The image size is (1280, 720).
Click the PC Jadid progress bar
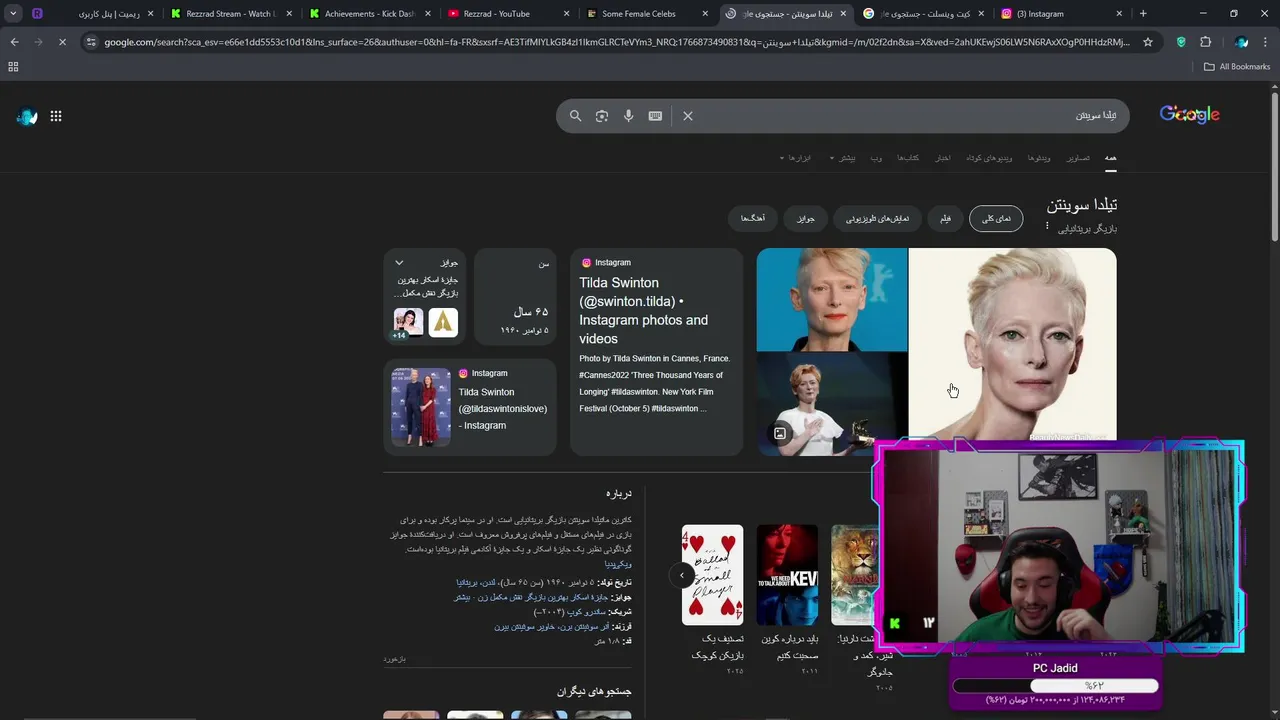[x=1055, y=686]
